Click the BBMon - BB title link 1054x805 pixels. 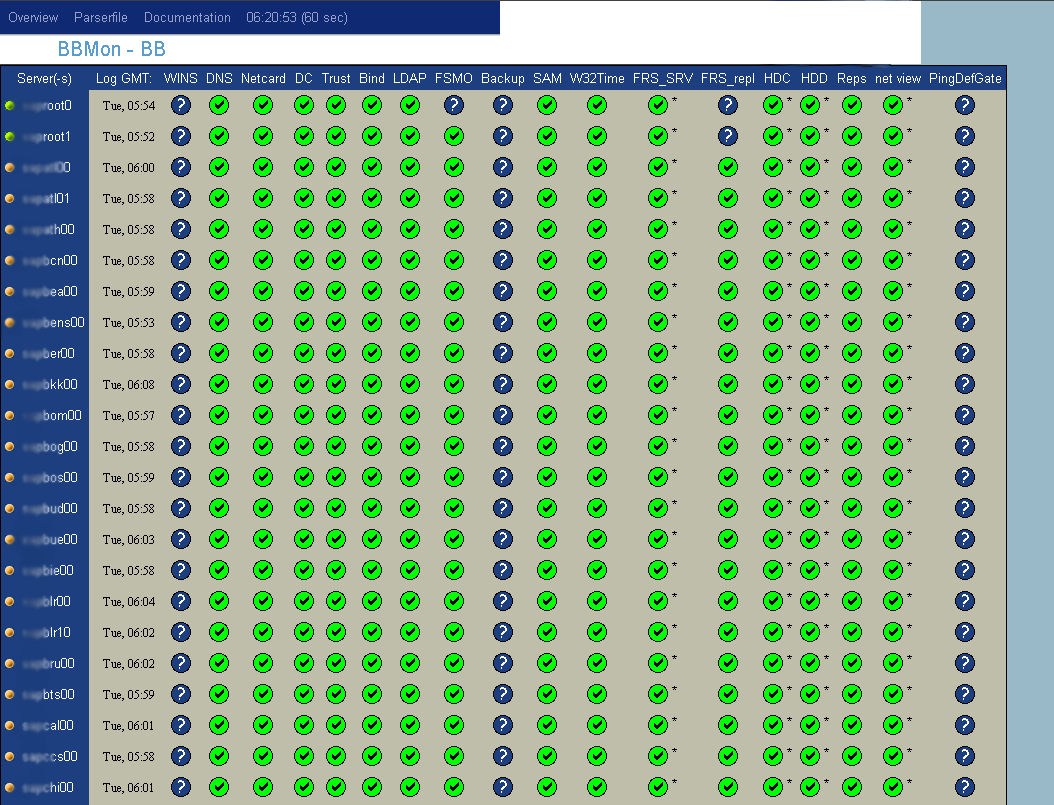(112, 49)
